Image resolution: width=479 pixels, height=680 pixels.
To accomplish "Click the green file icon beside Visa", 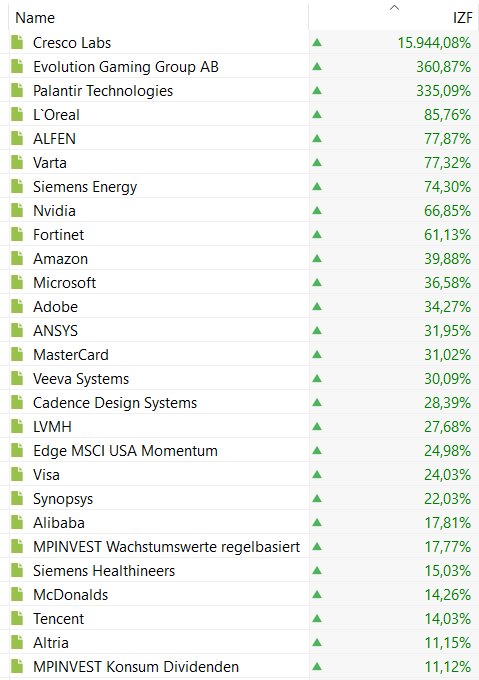I will [x=17, y=474].
